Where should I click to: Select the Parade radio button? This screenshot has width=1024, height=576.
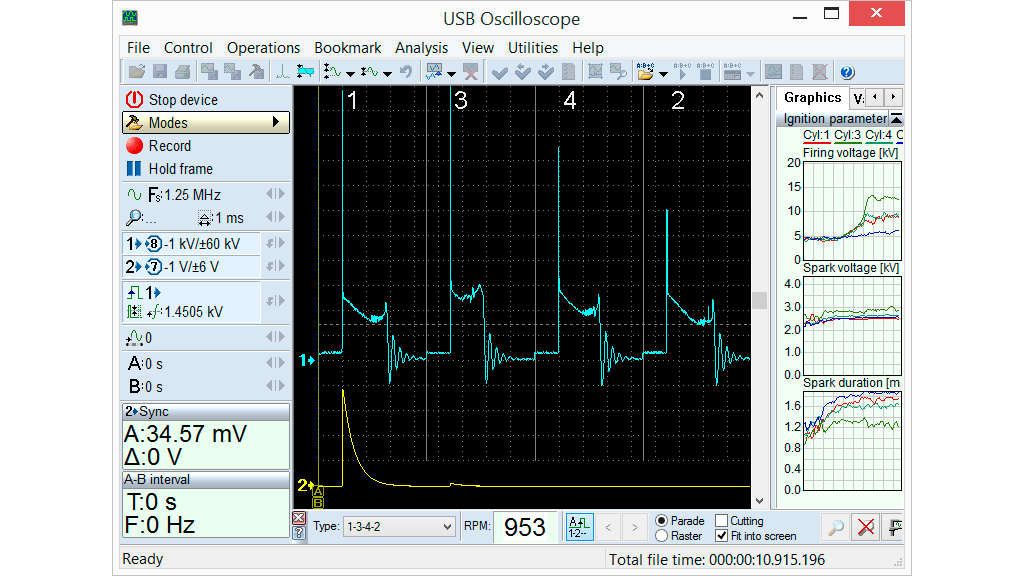(662, 520)
